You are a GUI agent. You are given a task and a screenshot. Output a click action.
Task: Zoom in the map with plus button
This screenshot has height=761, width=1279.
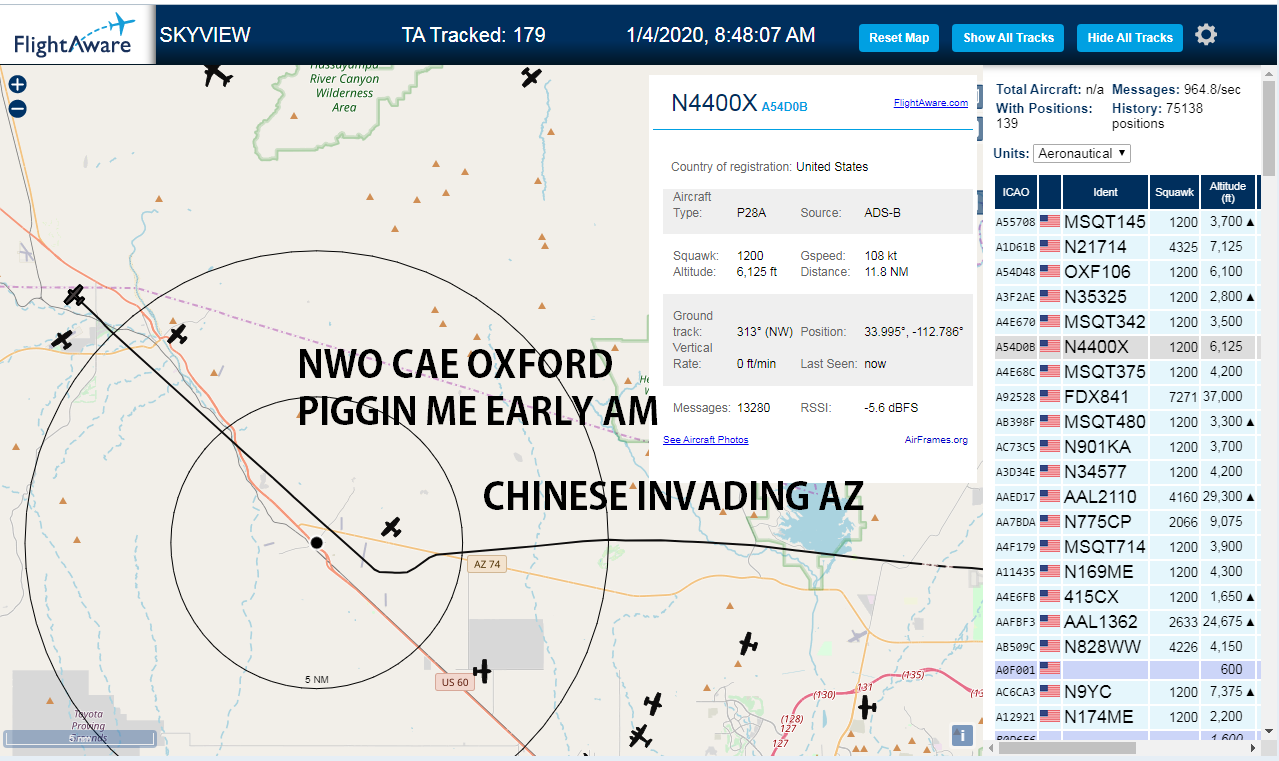[x=17, y=85]
